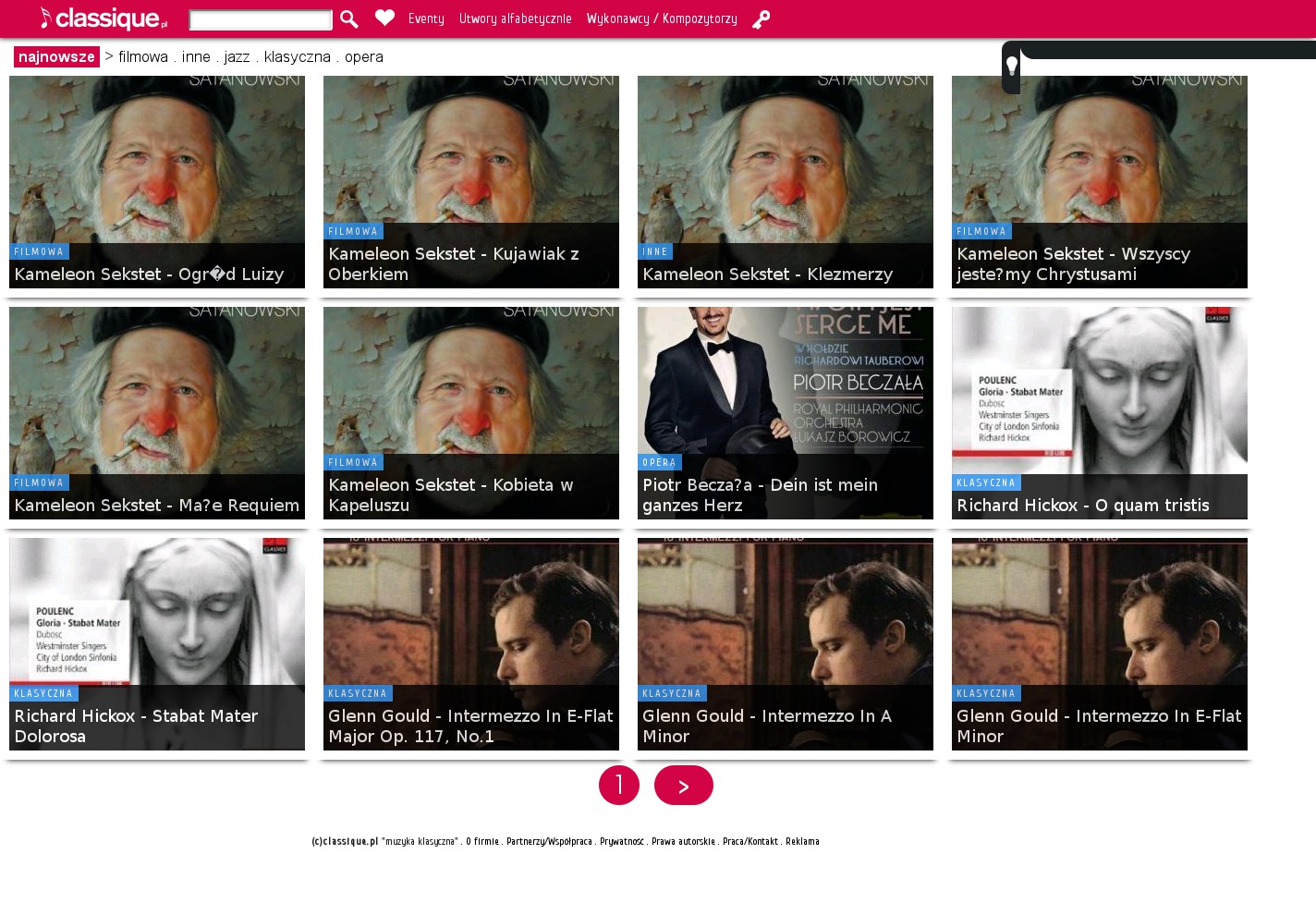Select the najnowsze filter tab
The image size is (1316, 903).
click(x=56, y=57)
